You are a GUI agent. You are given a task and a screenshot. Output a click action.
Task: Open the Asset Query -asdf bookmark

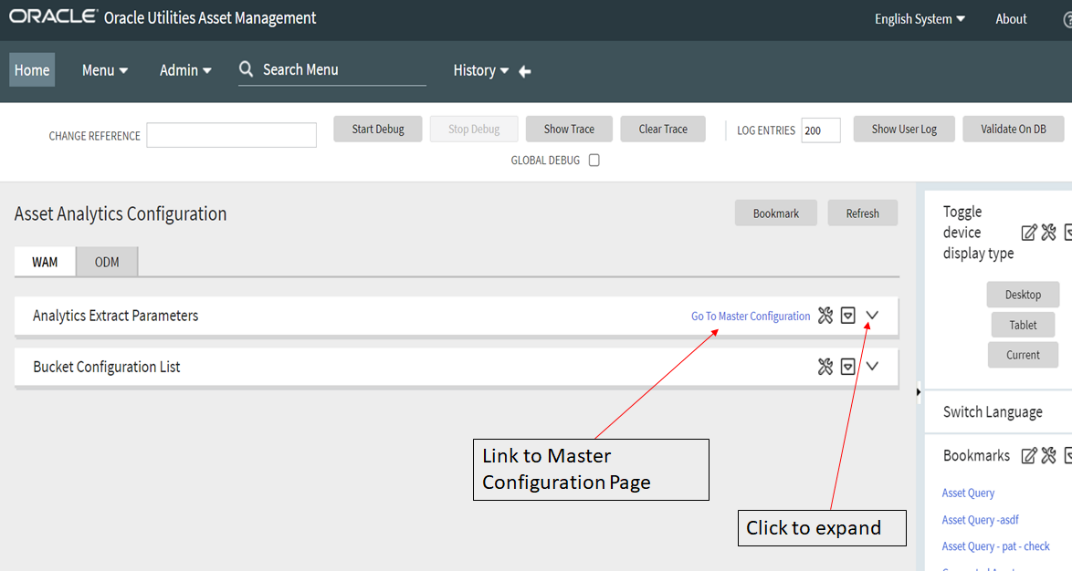[x=980, y=520]
